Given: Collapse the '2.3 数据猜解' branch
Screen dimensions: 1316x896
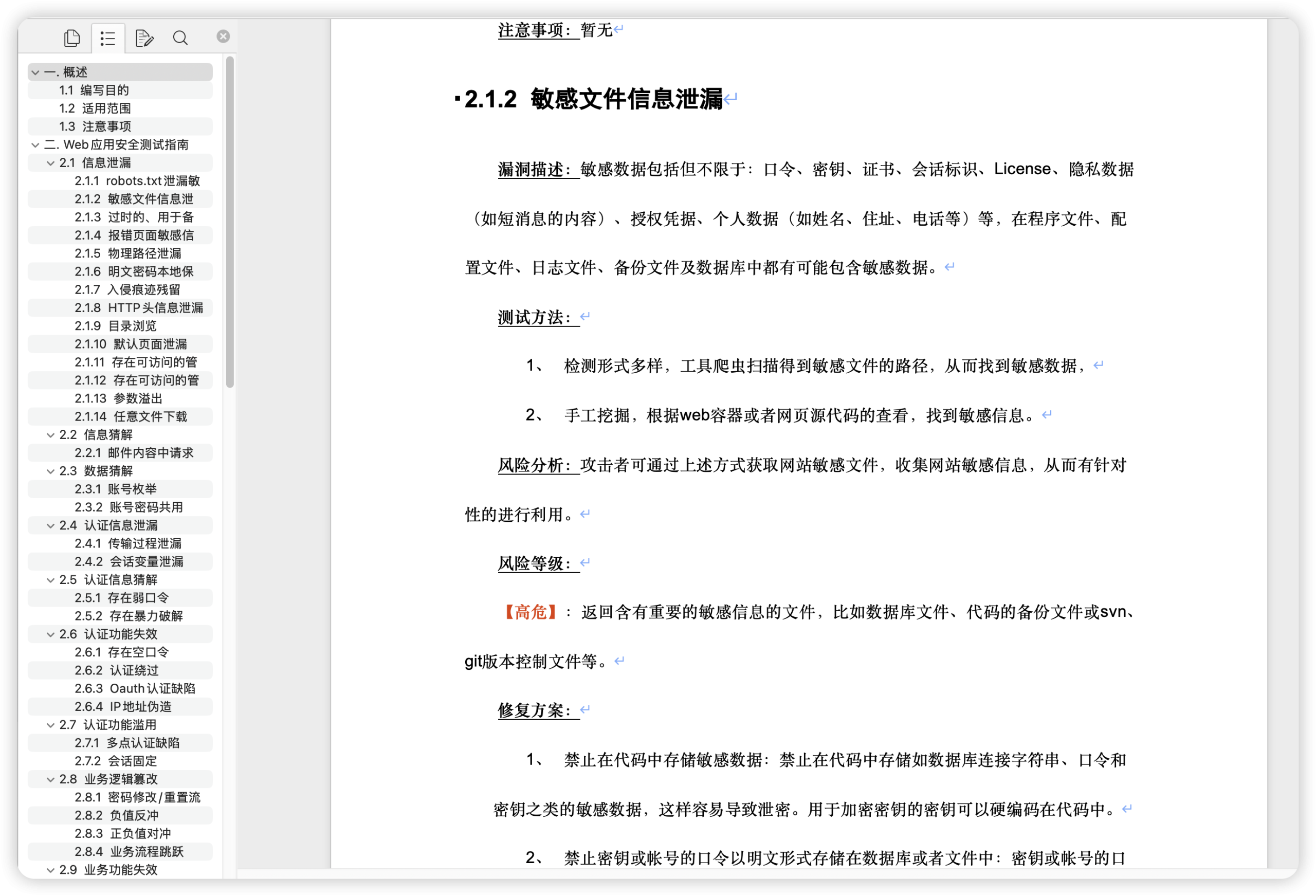Looking at the screenshot, I should click(x=50, y=471).
